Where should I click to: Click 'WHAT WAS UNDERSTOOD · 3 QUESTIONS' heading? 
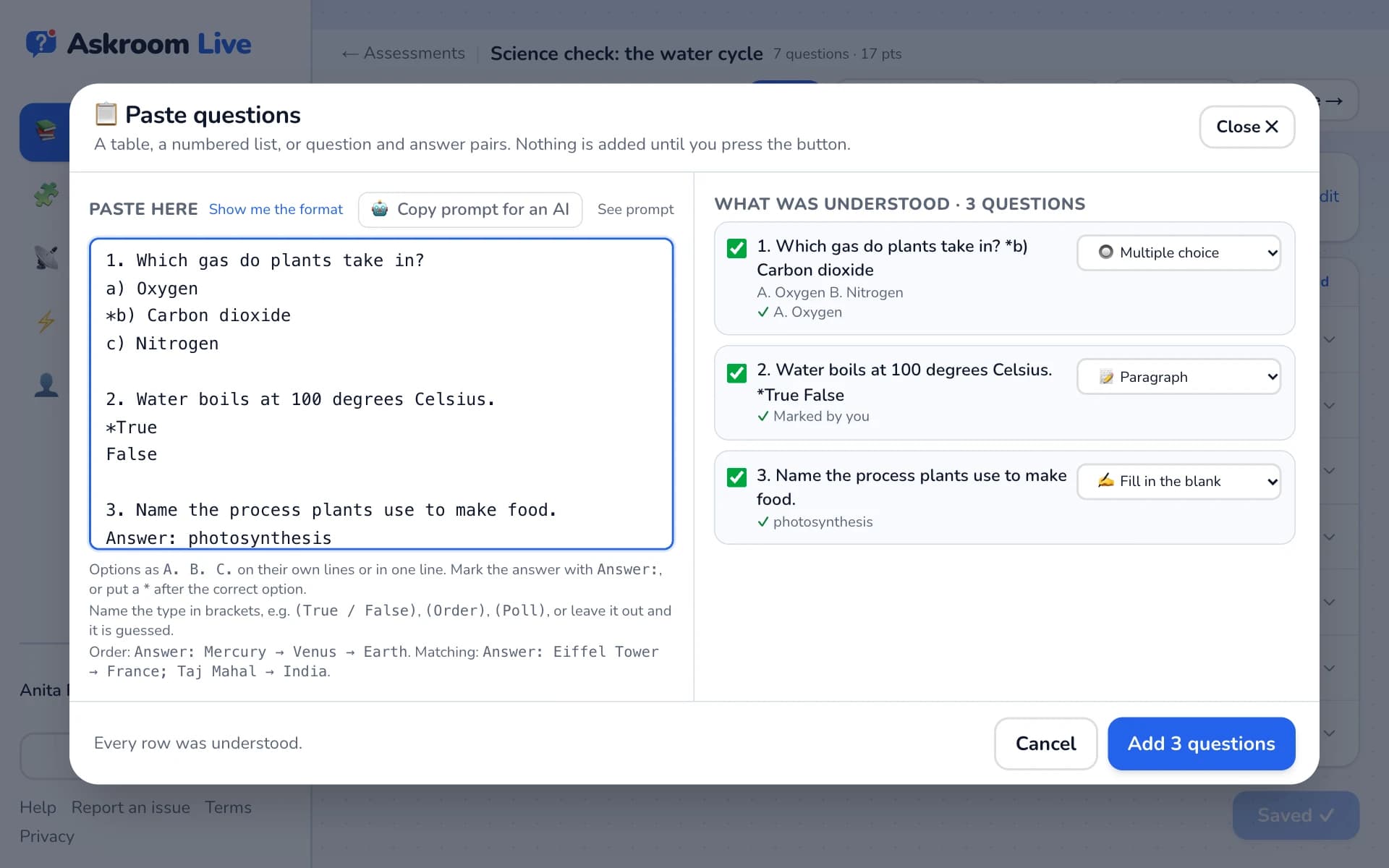coord(899,204)
